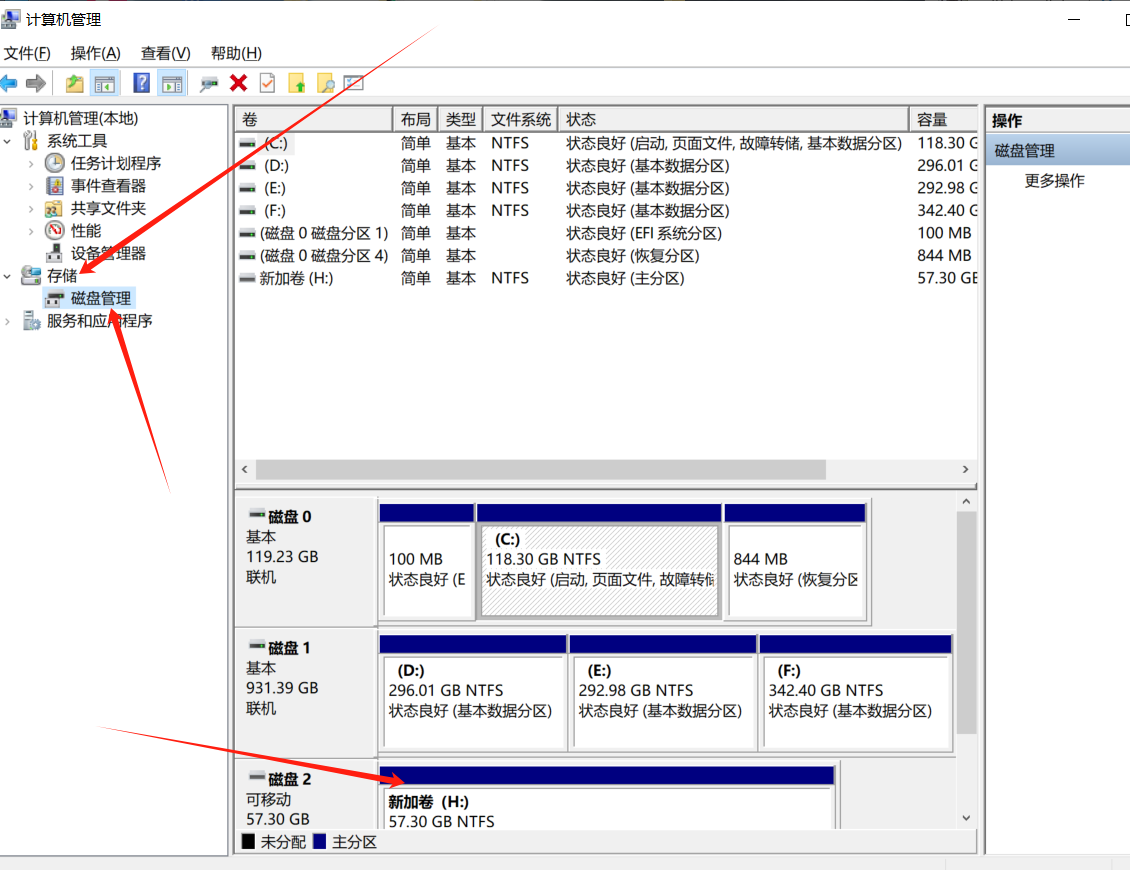1130x870 pixels.
Task: Expand the 性能 node
Action: 31,231
